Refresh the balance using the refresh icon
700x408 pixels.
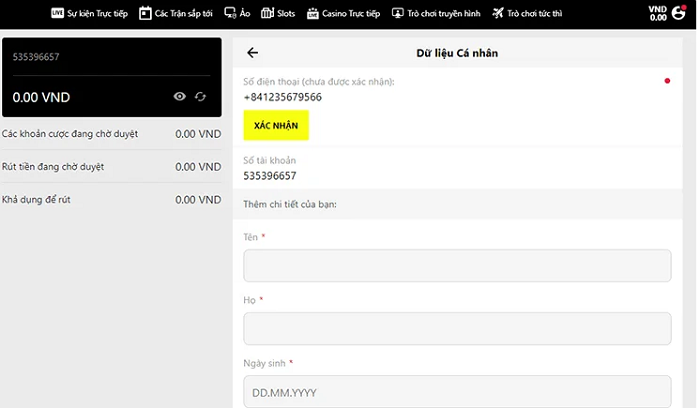pos(201,97)
